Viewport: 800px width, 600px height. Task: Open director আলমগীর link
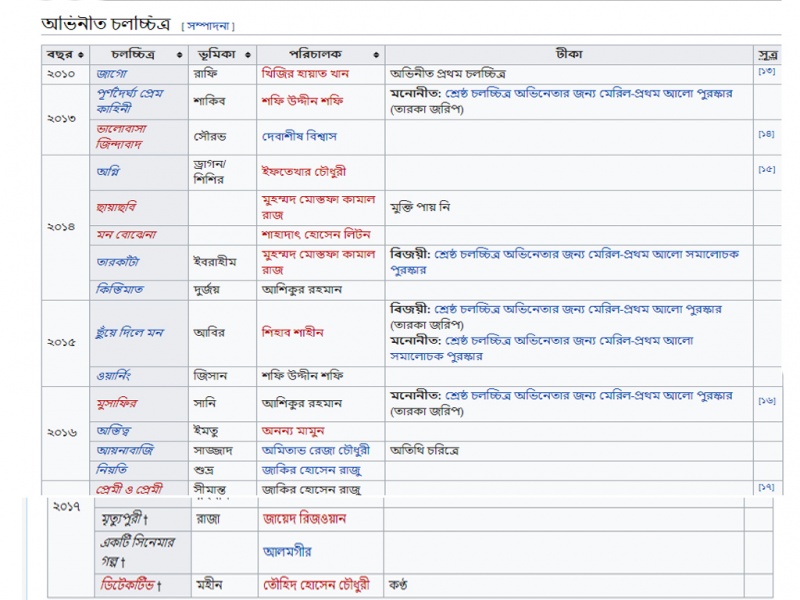click(287, 552)
